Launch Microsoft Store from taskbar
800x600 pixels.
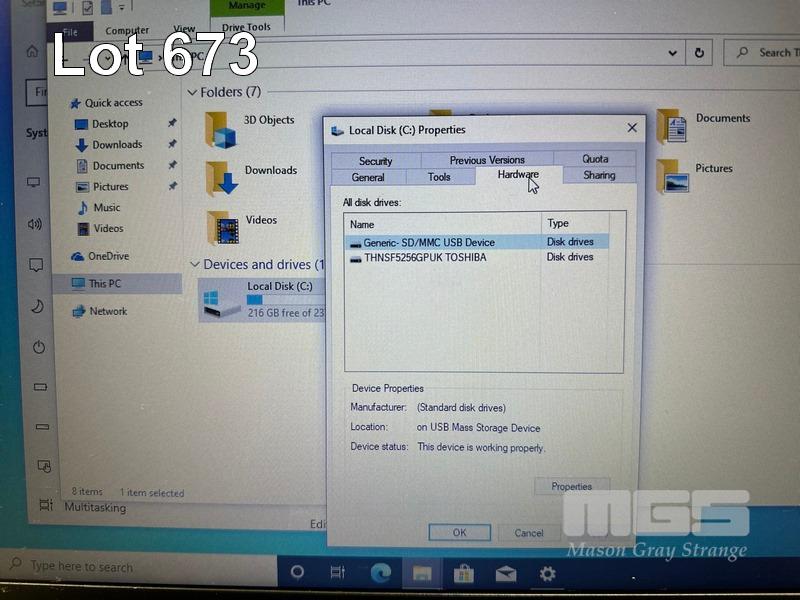pyautogui.click(x=463, y=573)
